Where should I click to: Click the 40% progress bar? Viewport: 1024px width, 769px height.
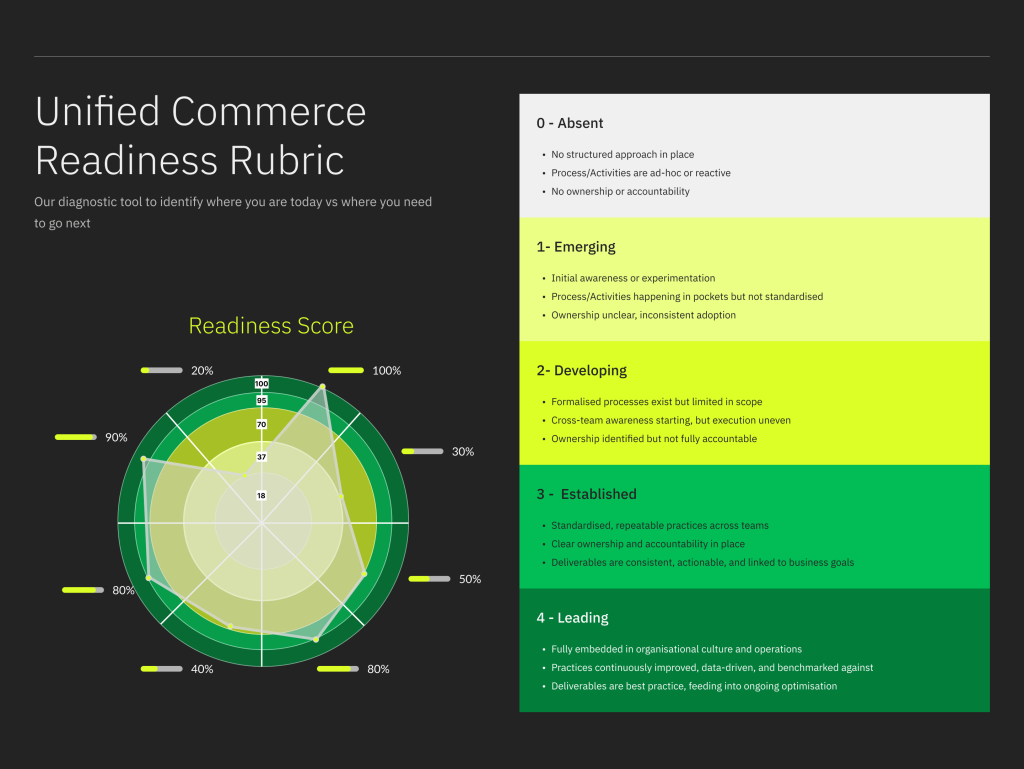pos(161,668)
